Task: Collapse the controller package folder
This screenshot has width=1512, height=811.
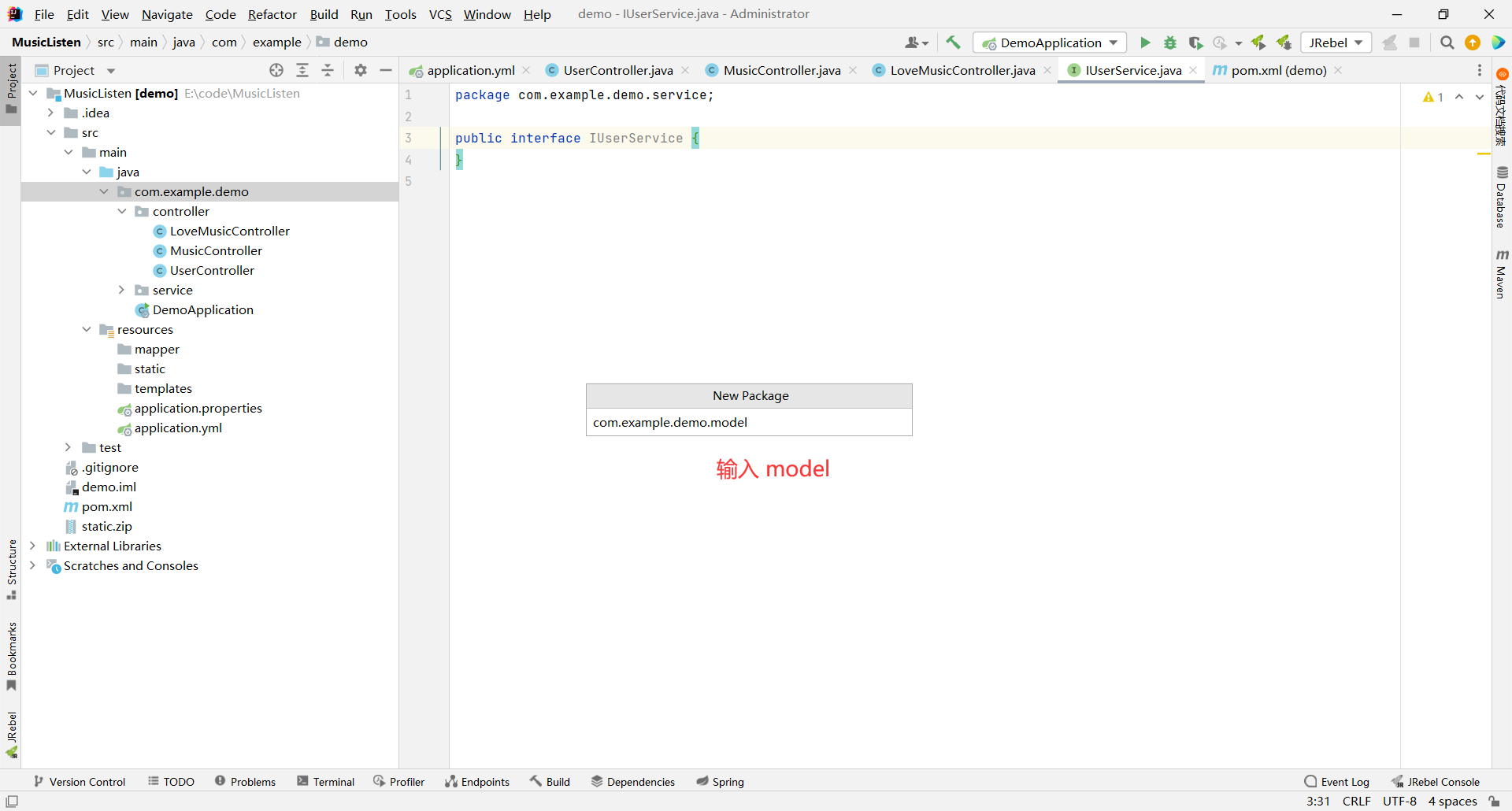Action: (x=121, y=211)
